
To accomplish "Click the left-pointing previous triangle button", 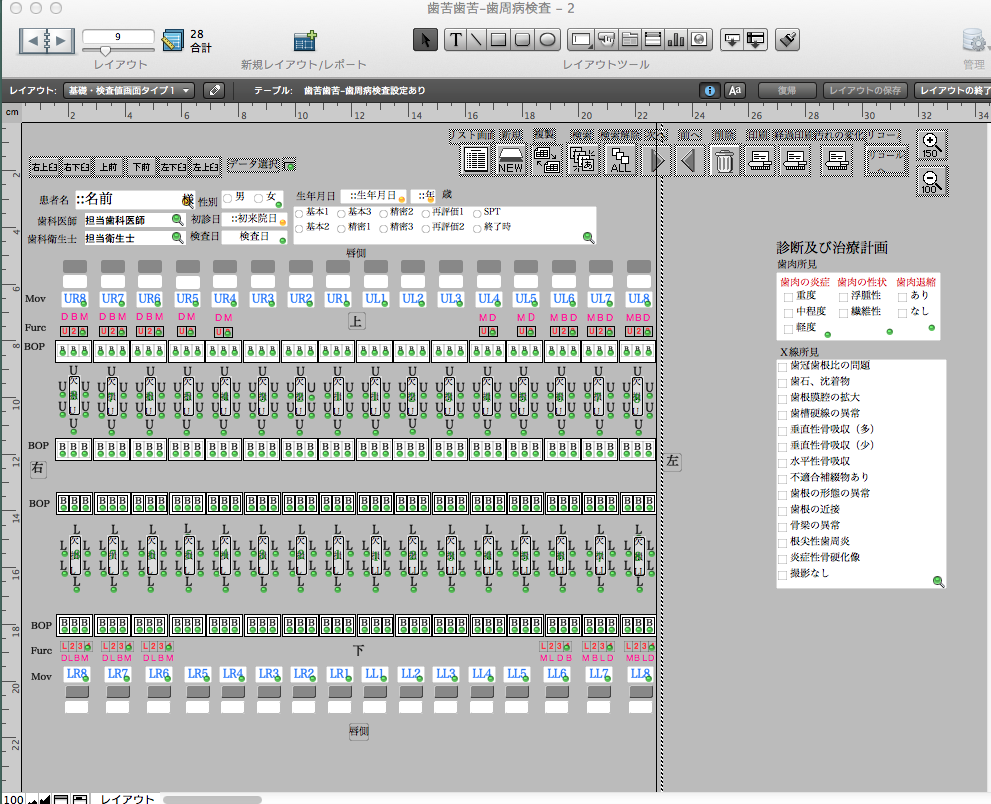I will tap(689, 160).
